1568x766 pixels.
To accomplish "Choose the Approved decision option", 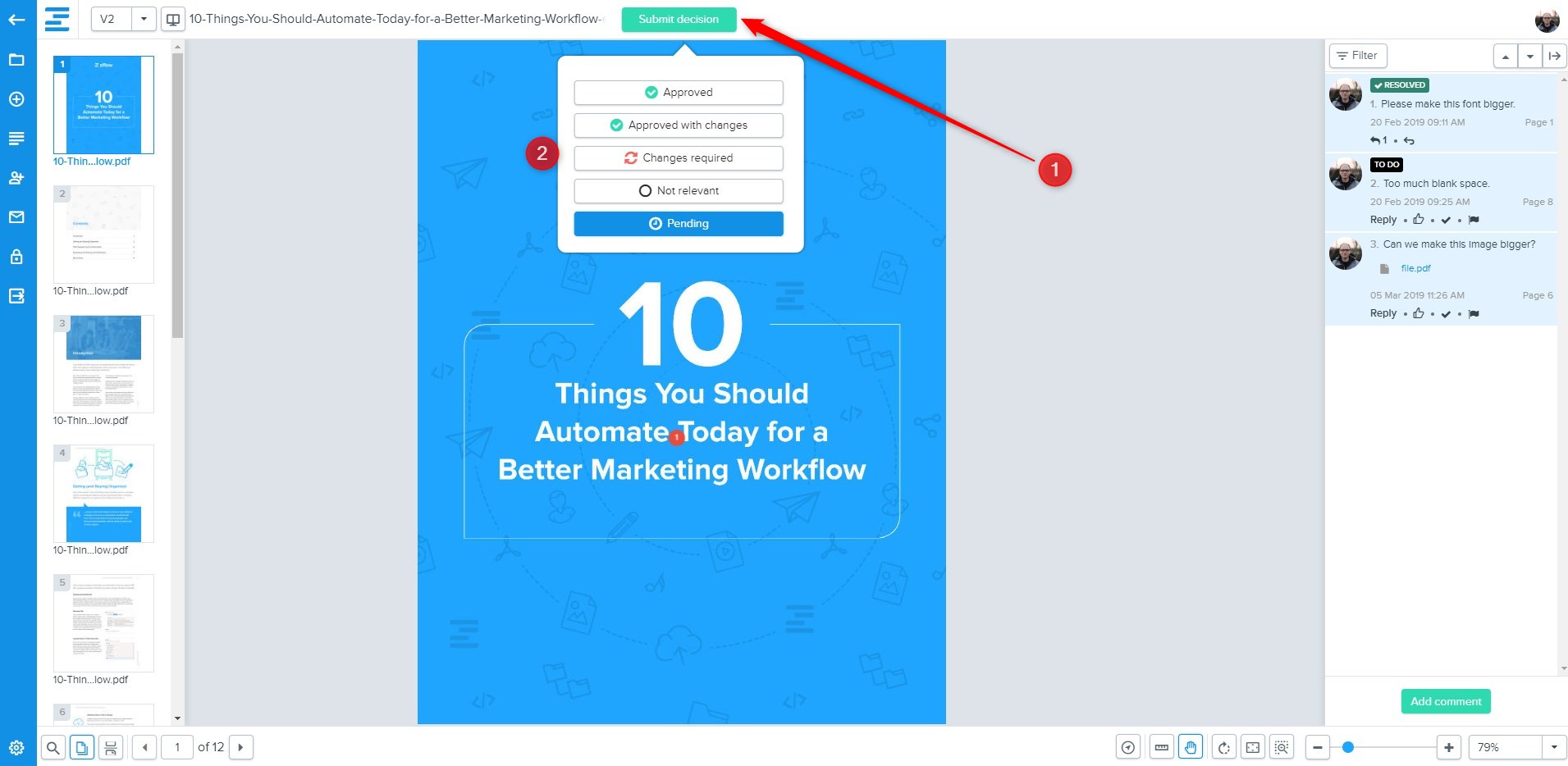I will point(678,93).
